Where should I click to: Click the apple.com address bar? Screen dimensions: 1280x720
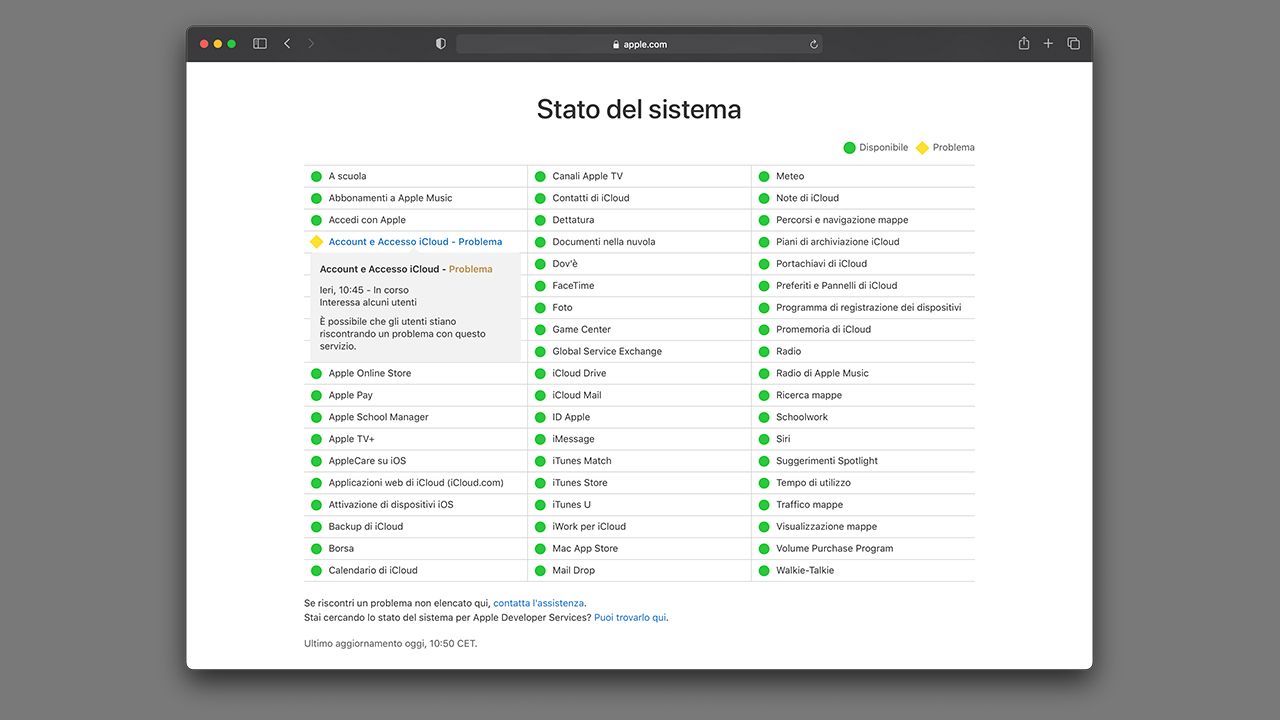point(638,44)
